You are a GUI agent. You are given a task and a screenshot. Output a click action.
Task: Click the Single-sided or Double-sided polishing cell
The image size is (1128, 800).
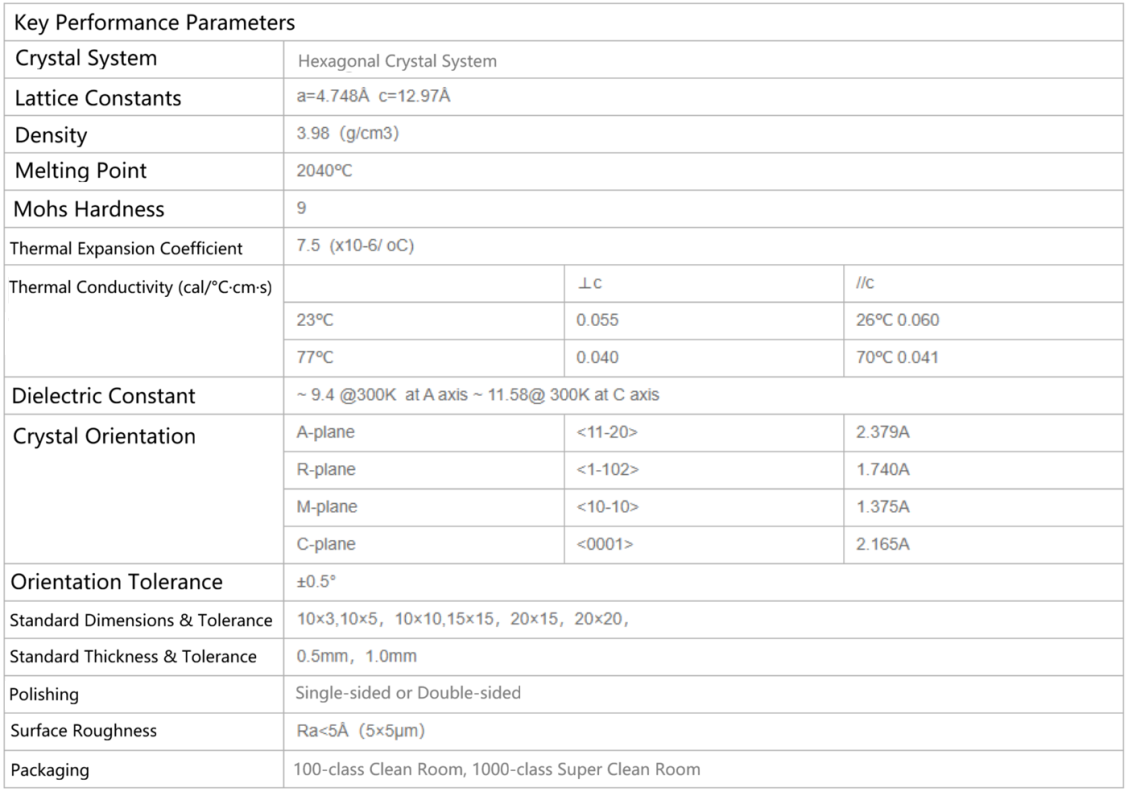[x=408, y=693]
